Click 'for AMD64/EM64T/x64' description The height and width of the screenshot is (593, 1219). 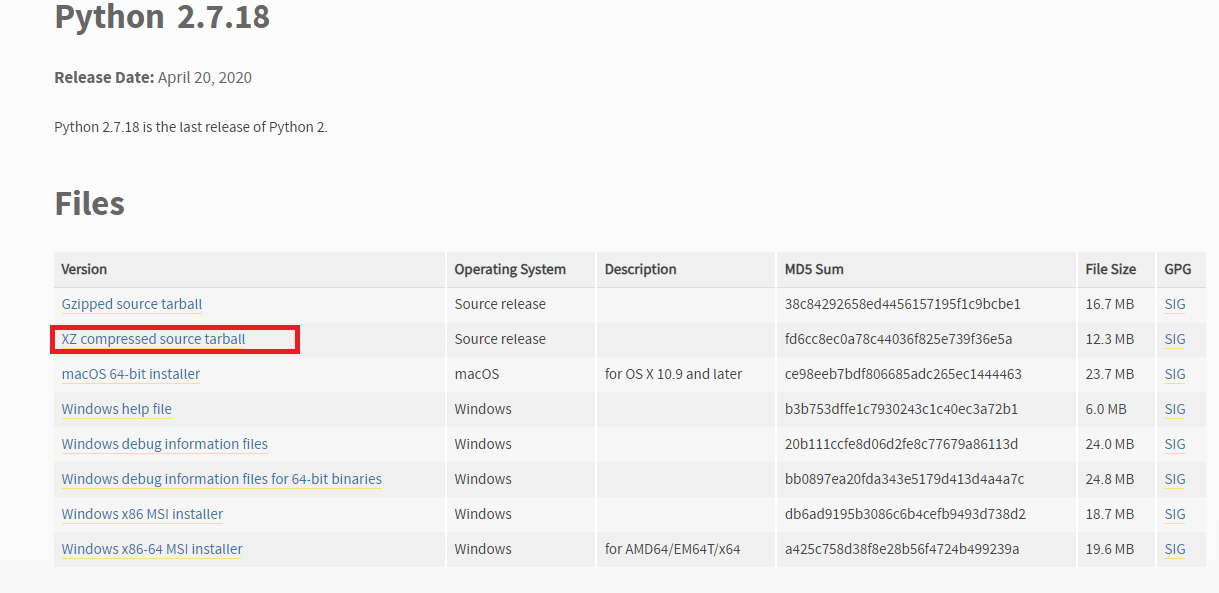point(673,549)
